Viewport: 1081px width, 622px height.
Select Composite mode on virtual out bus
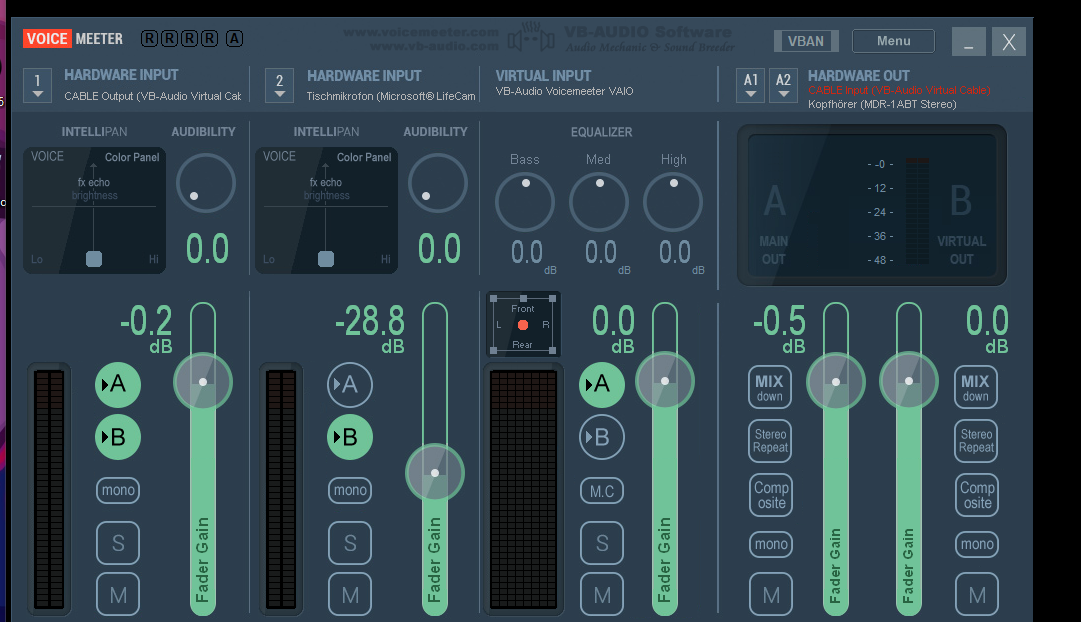[x=977, y=494]
